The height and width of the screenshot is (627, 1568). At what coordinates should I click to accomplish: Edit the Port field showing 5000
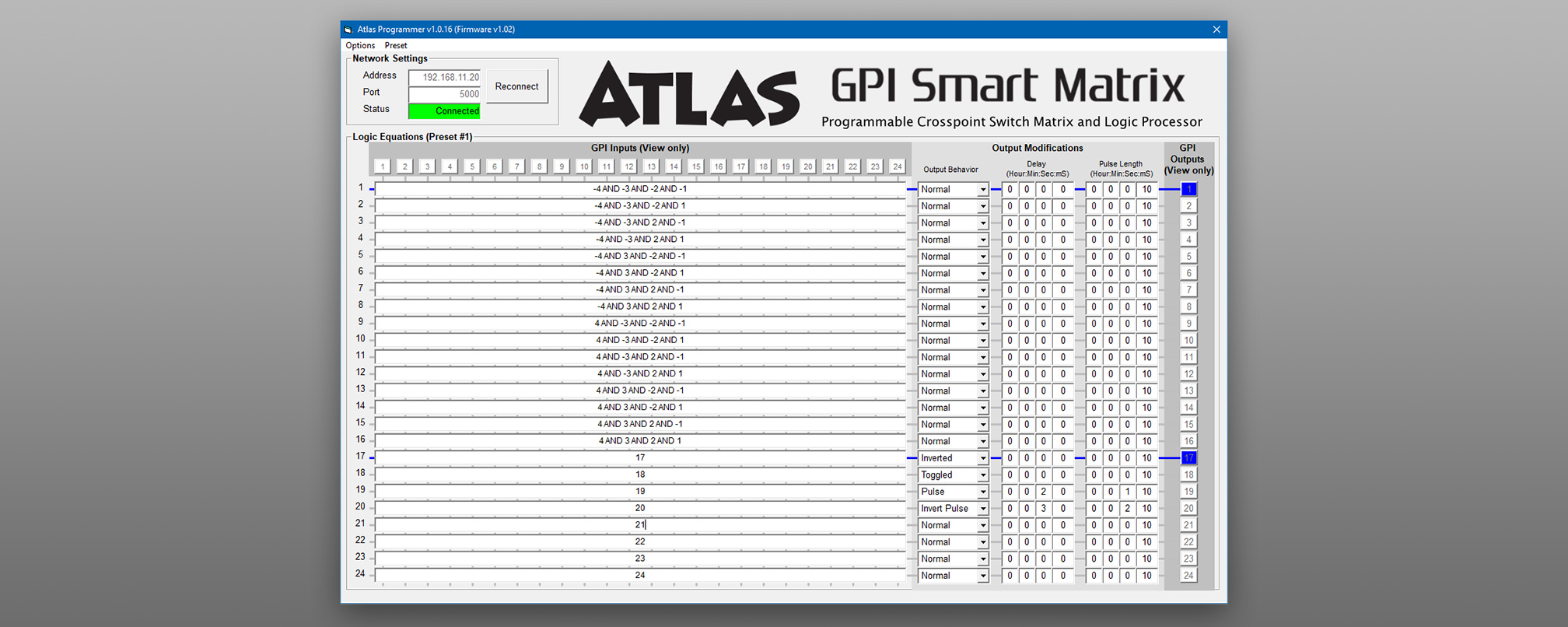coord(444,94)
